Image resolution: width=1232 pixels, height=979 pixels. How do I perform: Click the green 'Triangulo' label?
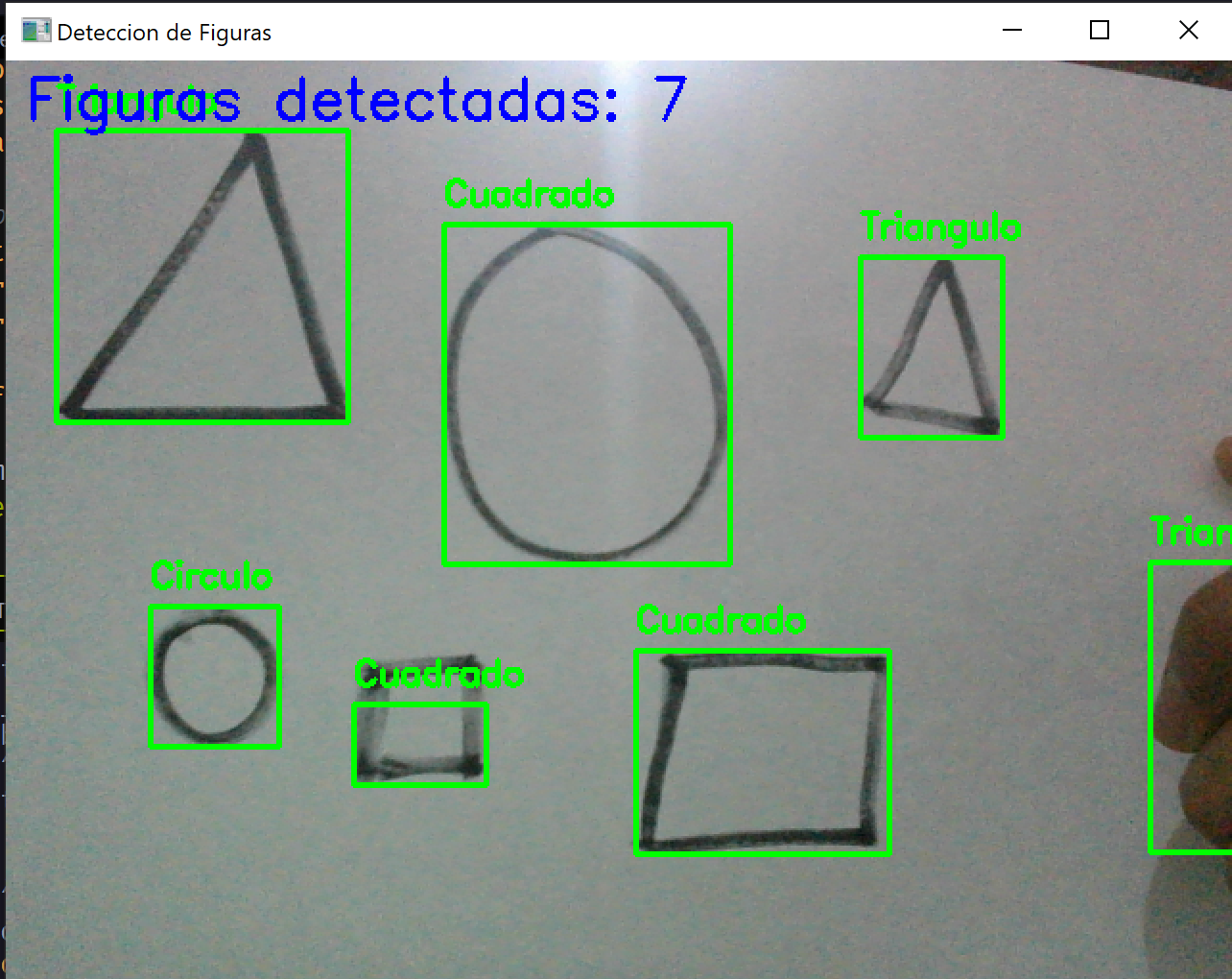click(939, 228)
